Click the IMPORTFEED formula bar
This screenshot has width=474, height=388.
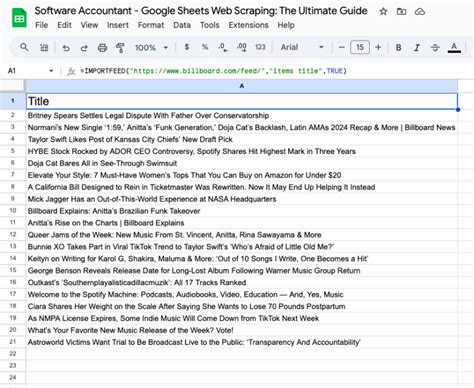click(x=213, y=71)
